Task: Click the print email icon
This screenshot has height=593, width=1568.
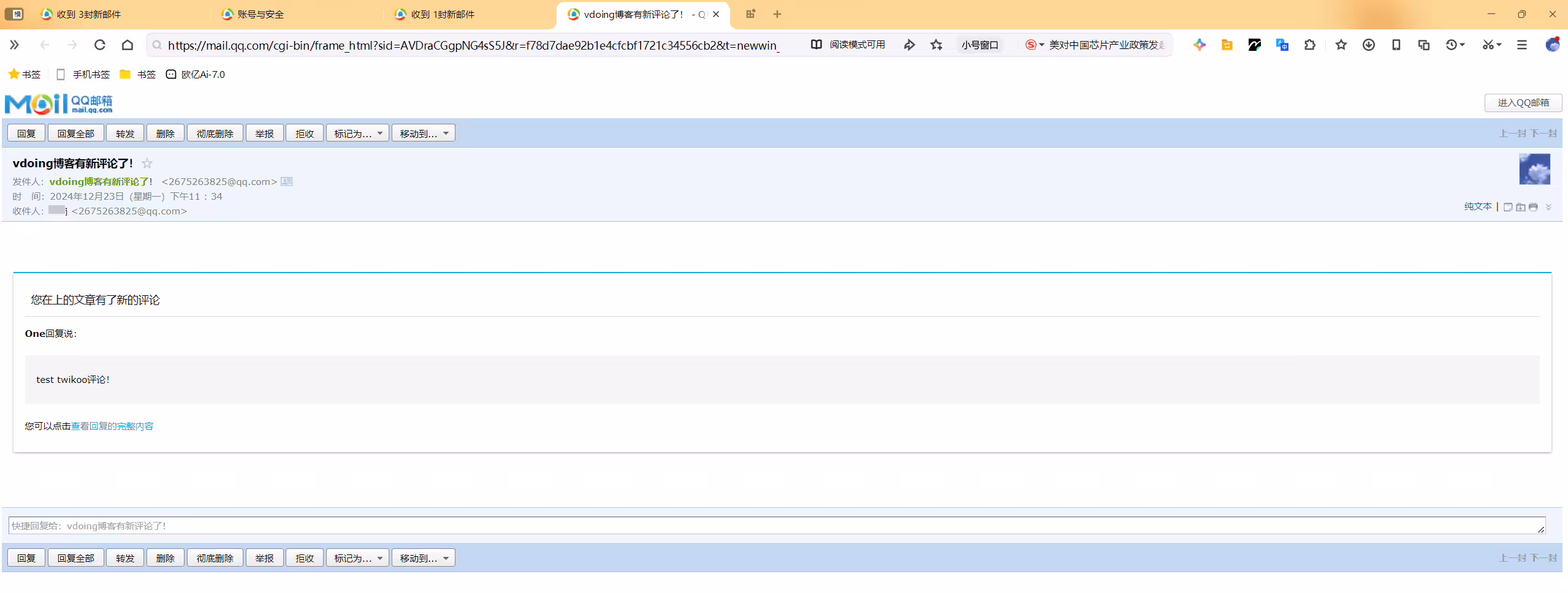Action: click(1533, 207)
